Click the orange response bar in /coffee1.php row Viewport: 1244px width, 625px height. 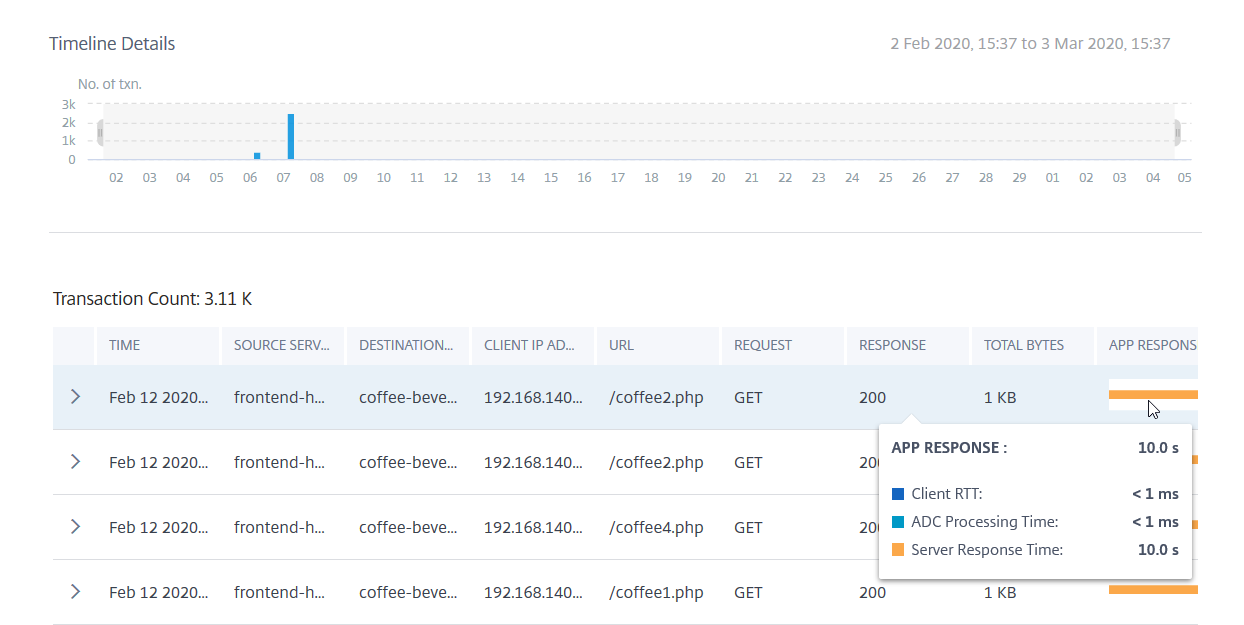point(1152,590)
